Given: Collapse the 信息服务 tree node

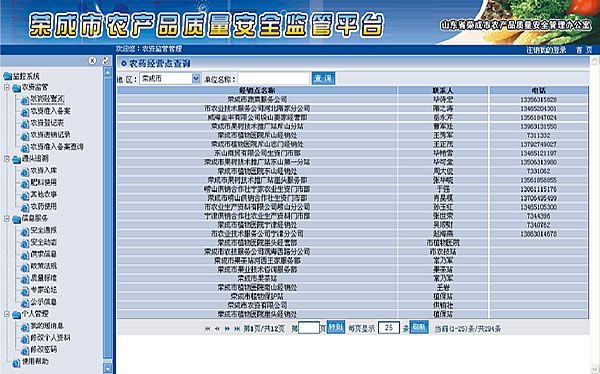Looking at the screenshot, I should point(7,219).
